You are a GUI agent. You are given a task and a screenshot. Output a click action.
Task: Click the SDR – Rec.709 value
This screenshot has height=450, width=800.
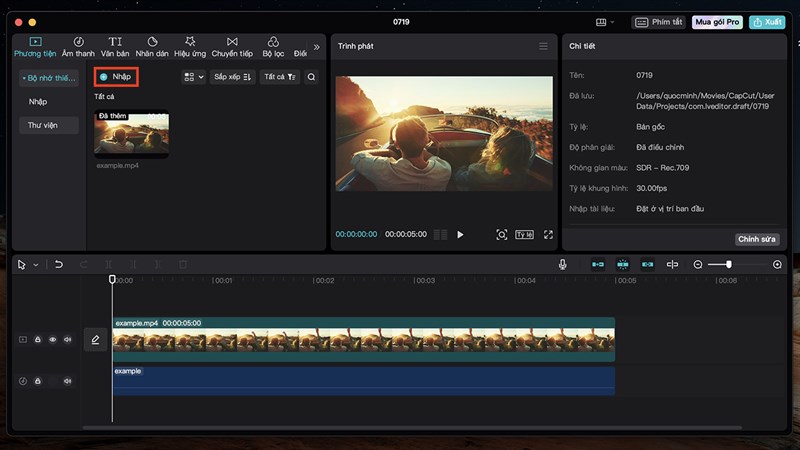click(x=662, y=168)
